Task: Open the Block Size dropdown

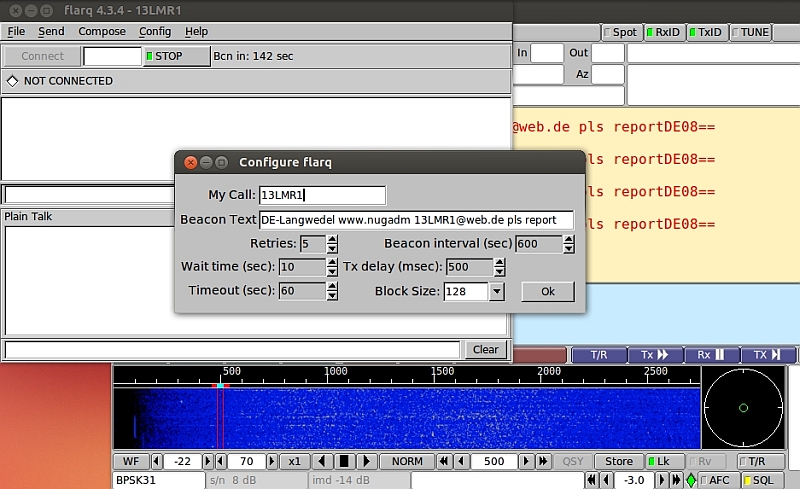Action: click(497, 291)
